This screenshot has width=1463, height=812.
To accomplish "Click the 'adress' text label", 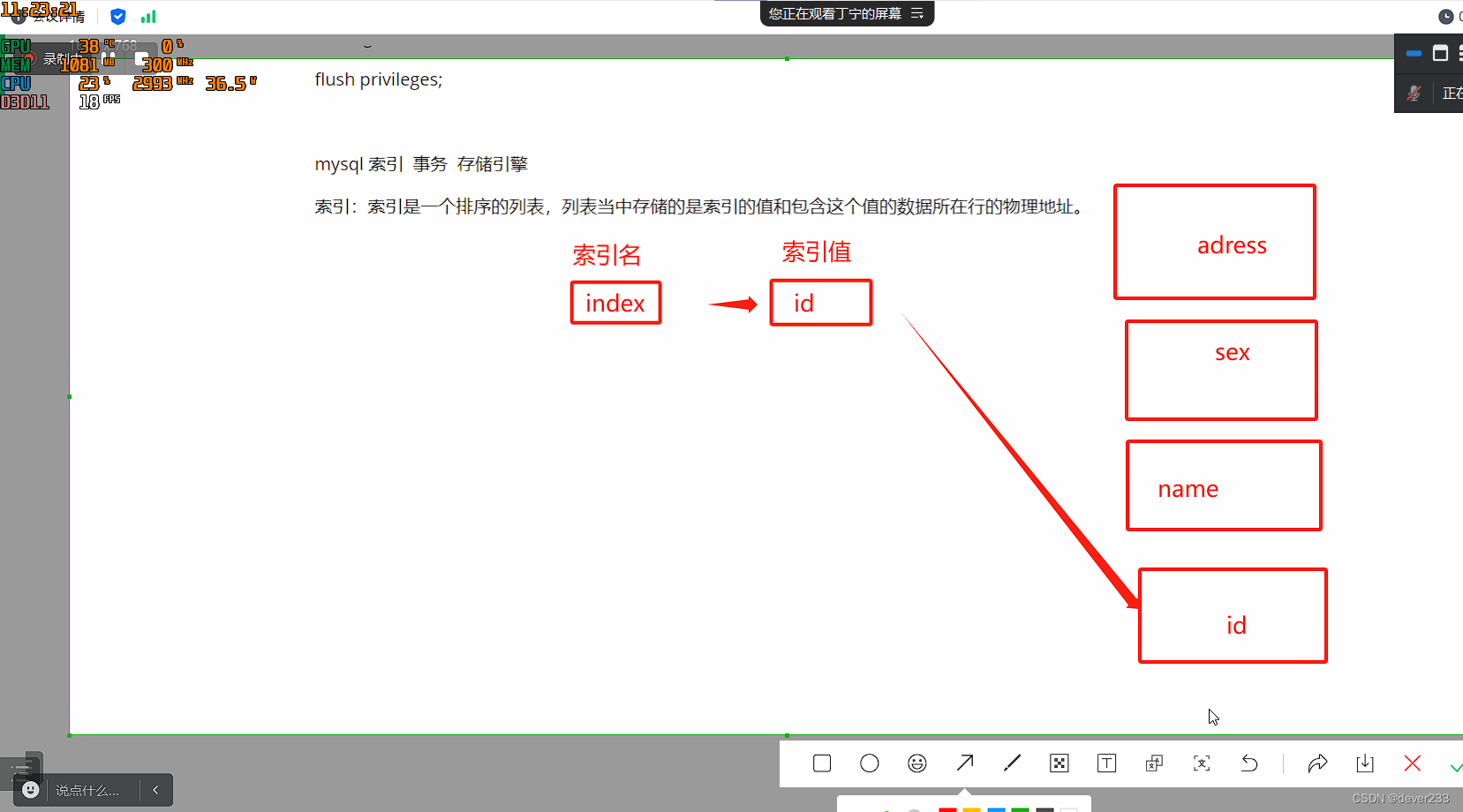I will [1232, 245].
